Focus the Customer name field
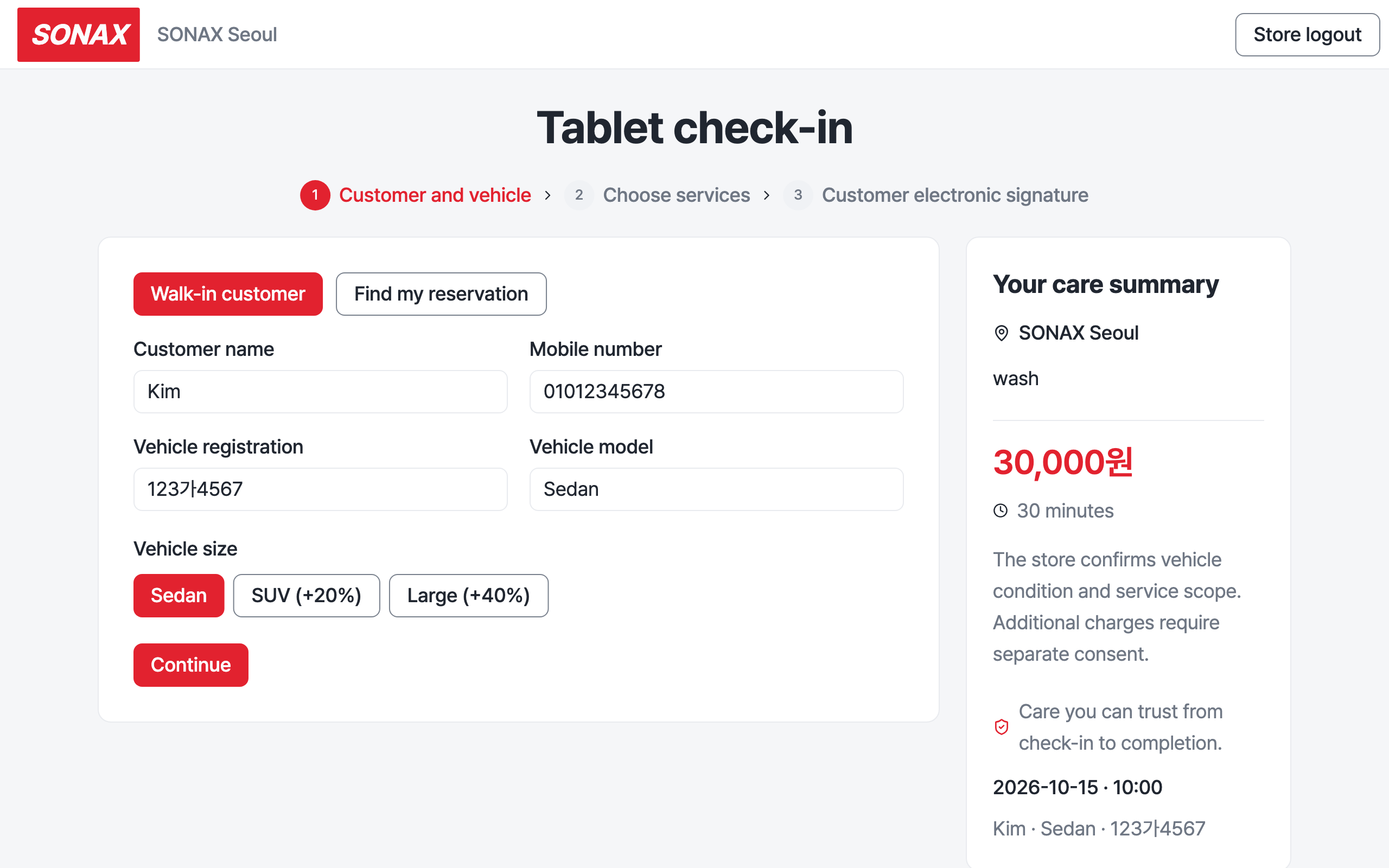 (320, 392)
